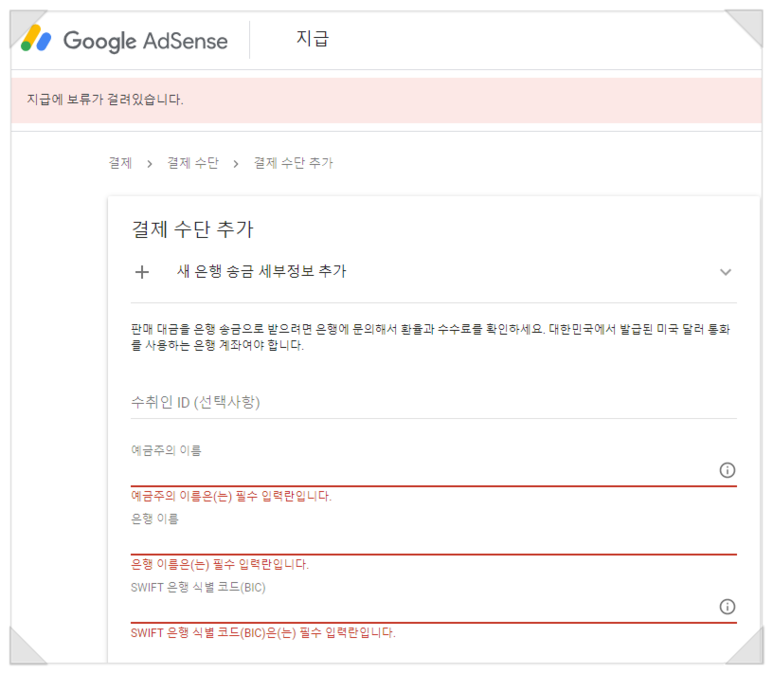Click the 은행 이름 required error message
This screenshot has height=674, width=773.
pos(219,564)
